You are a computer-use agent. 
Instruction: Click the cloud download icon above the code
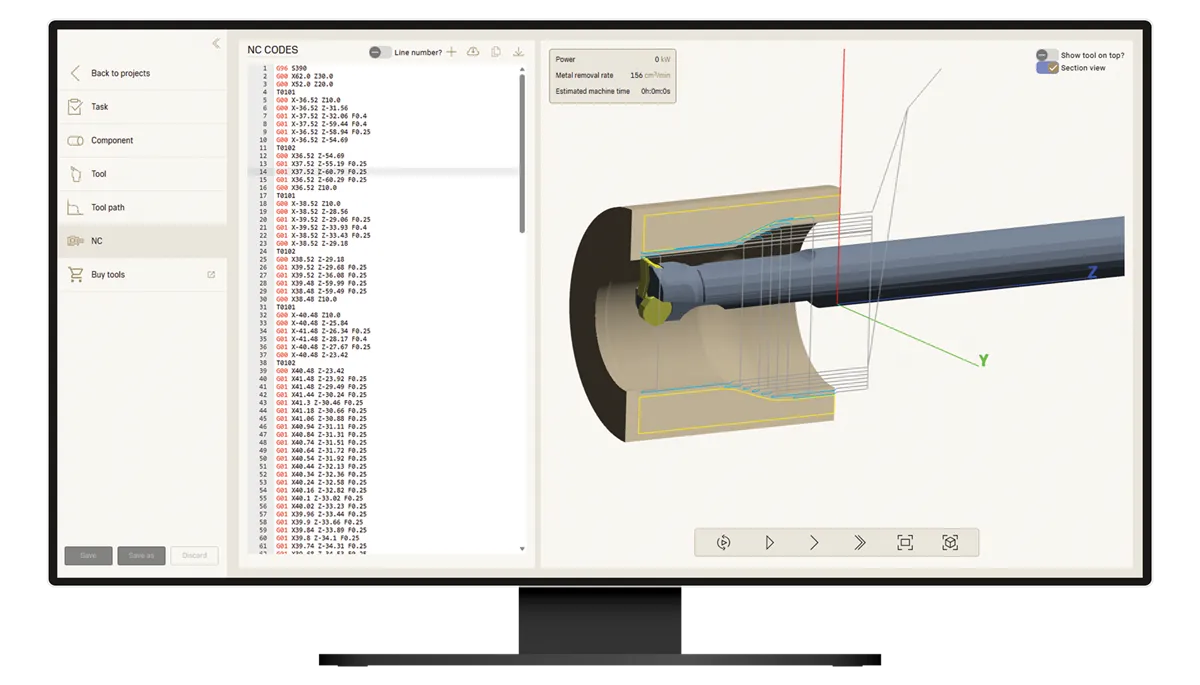point(473,52)
